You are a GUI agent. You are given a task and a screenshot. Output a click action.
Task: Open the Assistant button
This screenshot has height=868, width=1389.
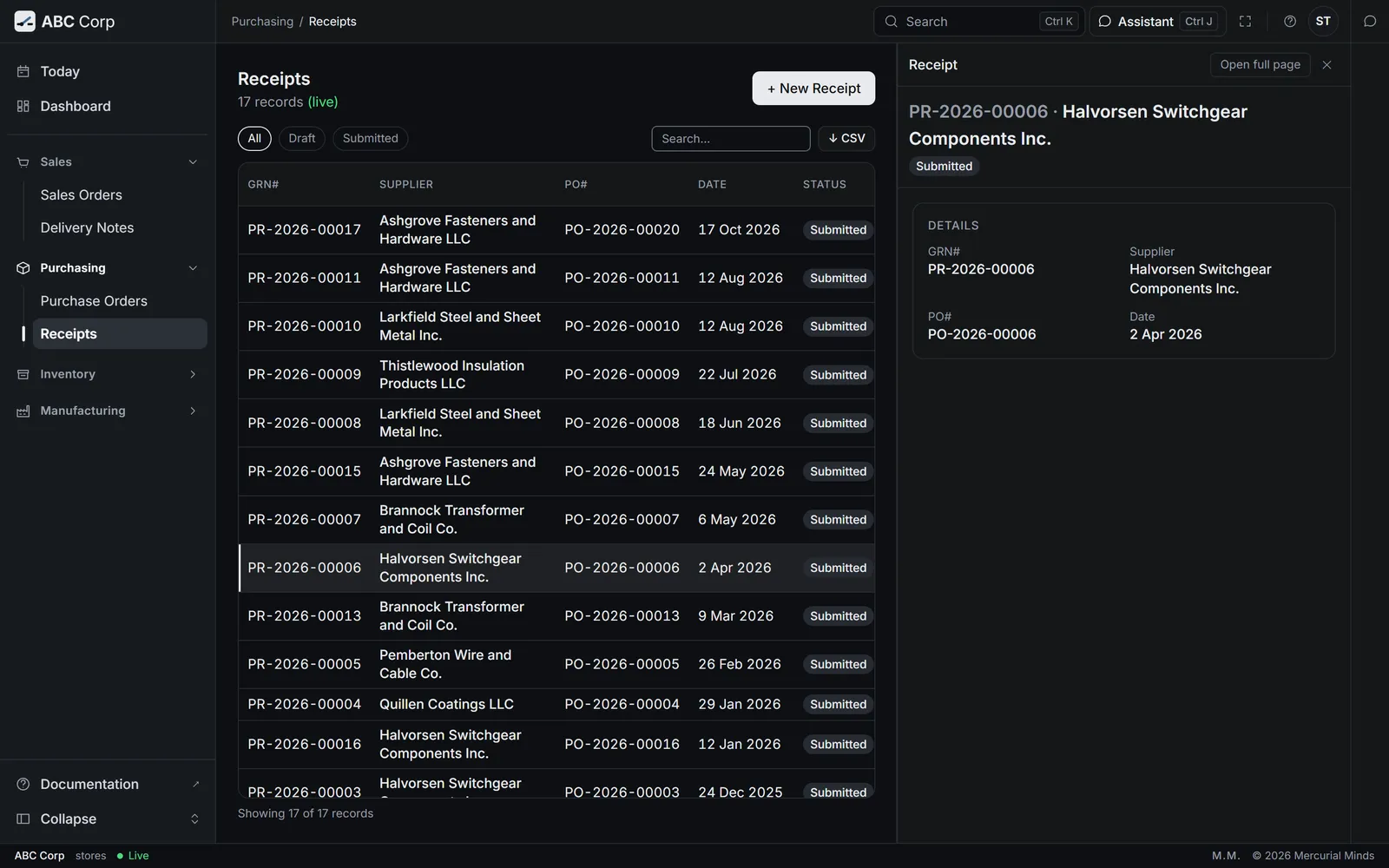tap(1157, 22)
